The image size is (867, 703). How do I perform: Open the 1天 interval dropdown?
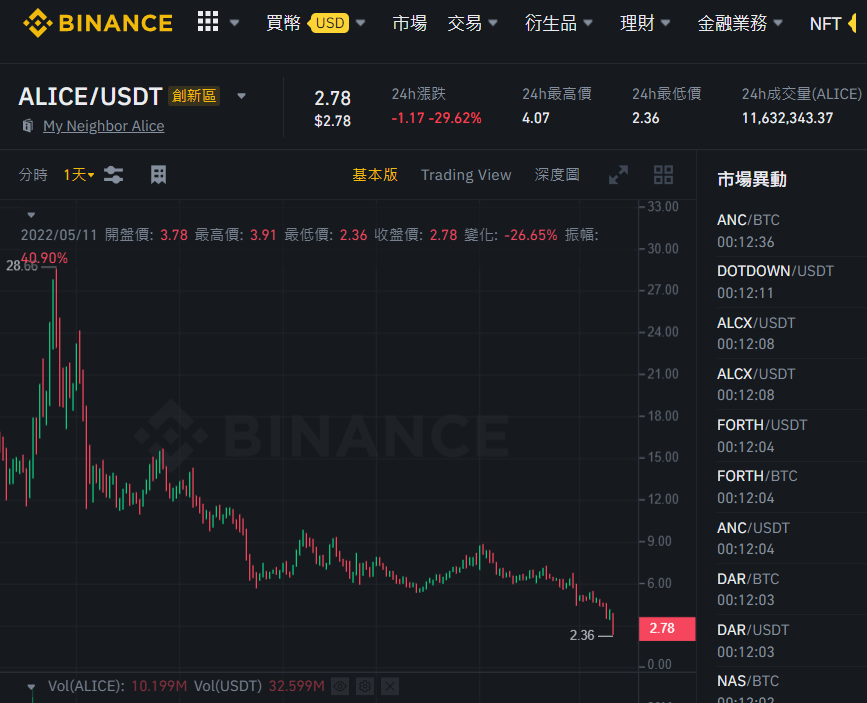[79, 175]
